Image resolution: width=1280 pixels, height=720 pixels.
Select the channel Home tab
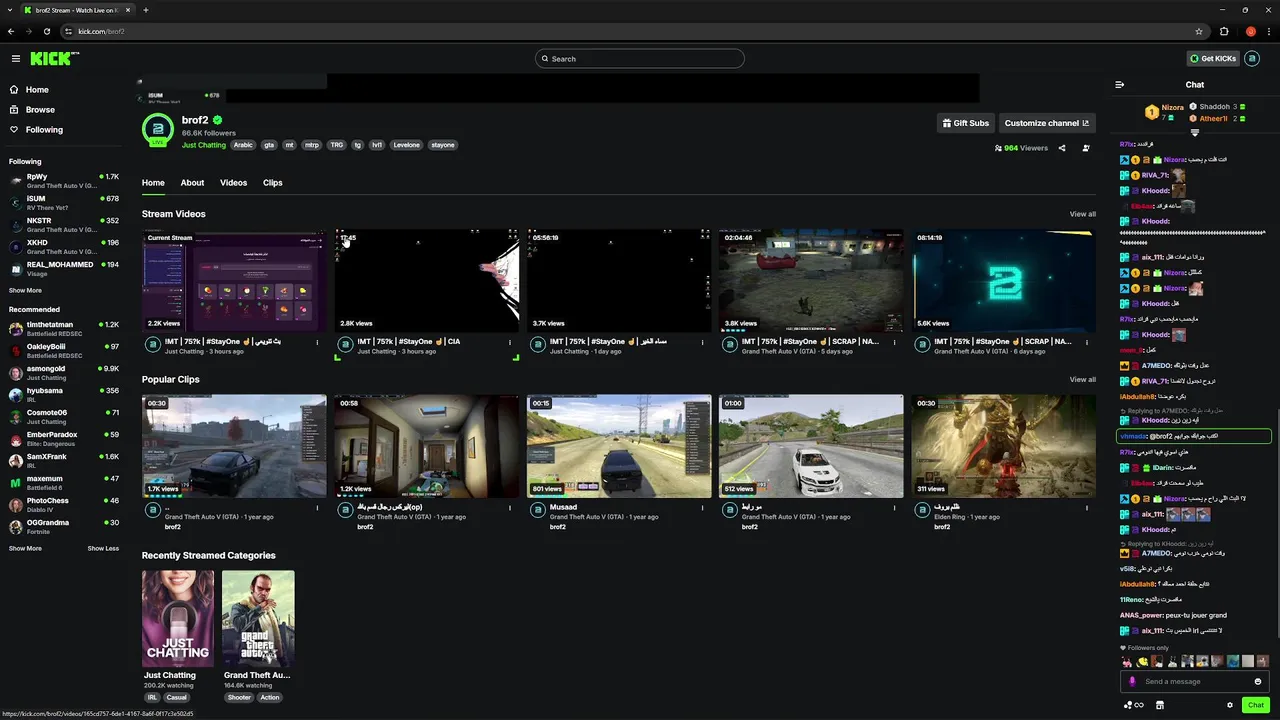point(153,183)
